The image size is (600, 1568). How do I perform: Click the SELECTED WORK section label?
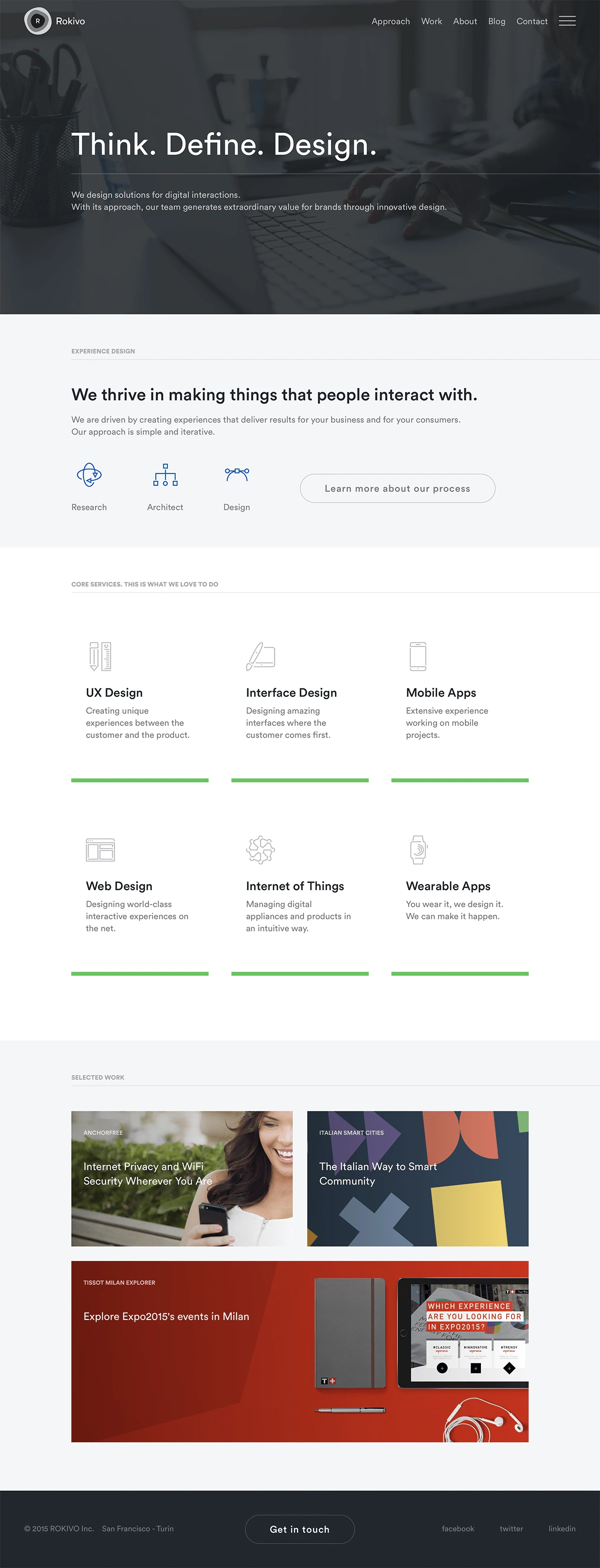(97, 1077)
